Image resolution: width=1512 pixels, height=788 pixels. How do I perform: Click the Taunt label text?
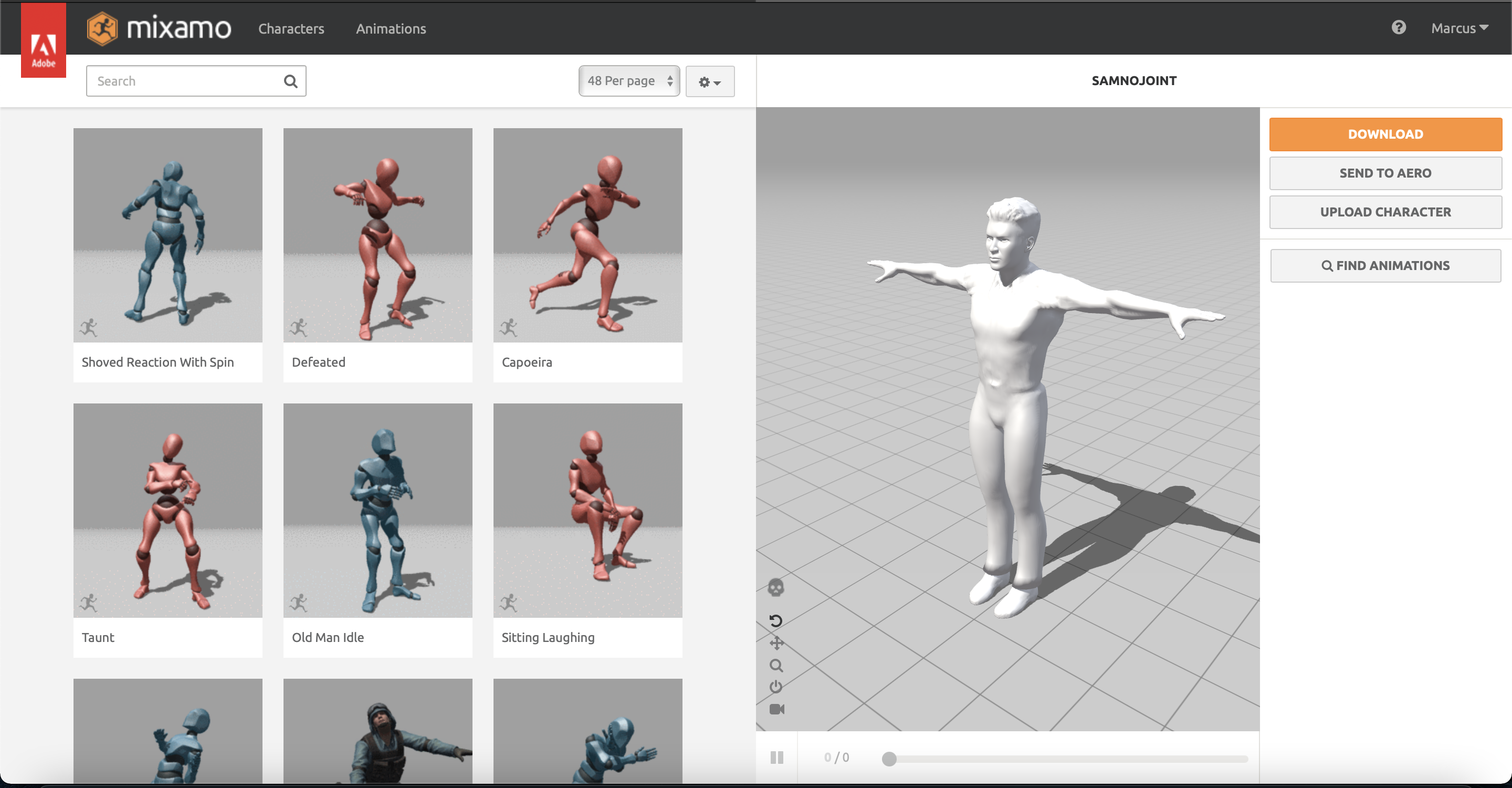(x=98, y=638)
